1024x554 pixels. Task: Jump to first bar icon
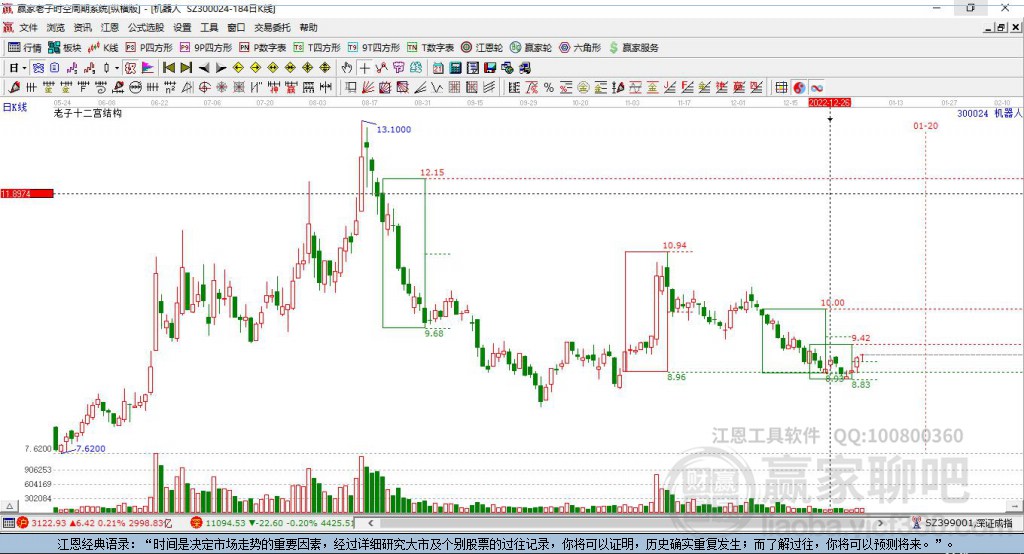pyautogui.click(x=168, y=68)
